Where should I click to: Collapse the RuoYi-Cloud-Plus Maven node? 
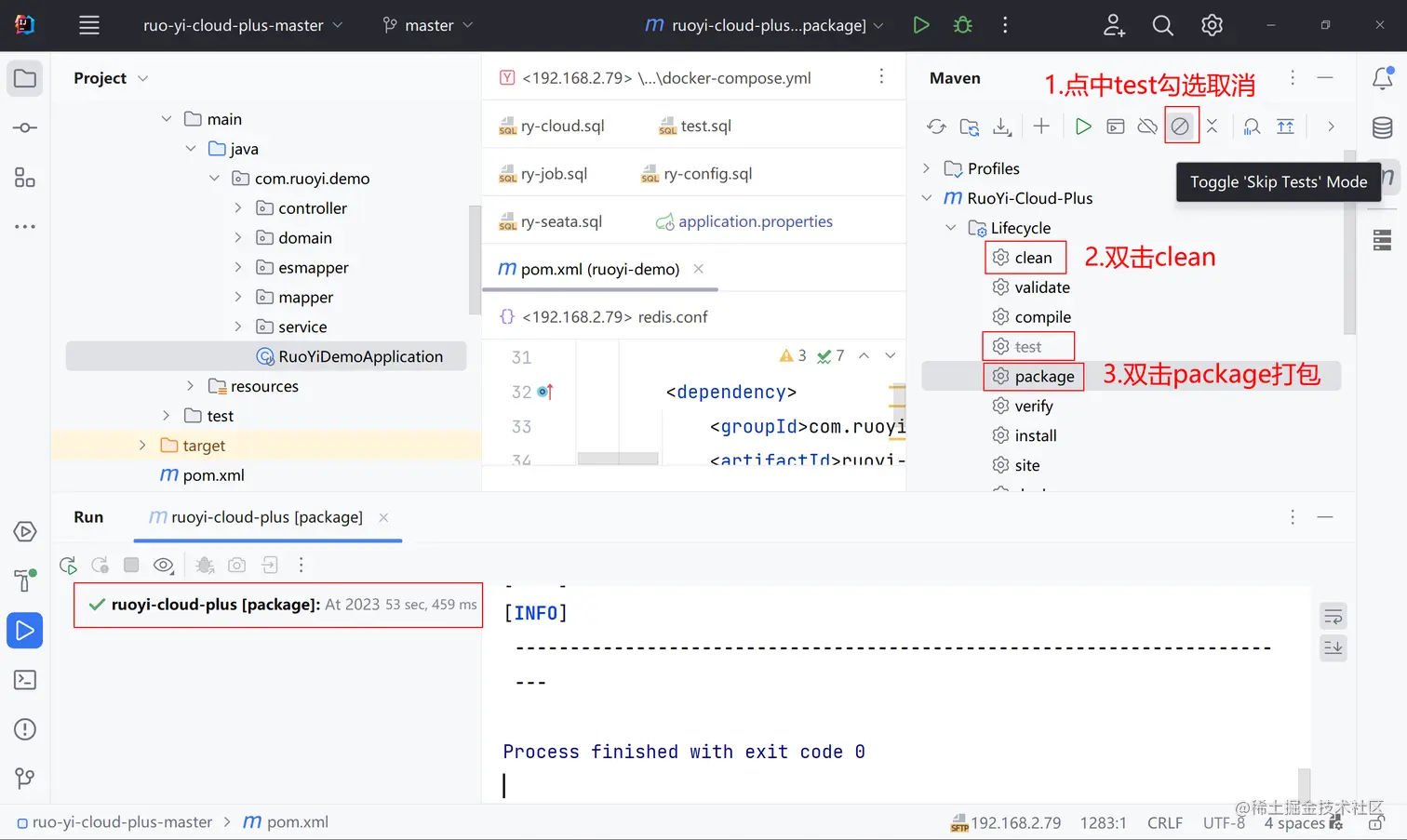click(926, 198)
